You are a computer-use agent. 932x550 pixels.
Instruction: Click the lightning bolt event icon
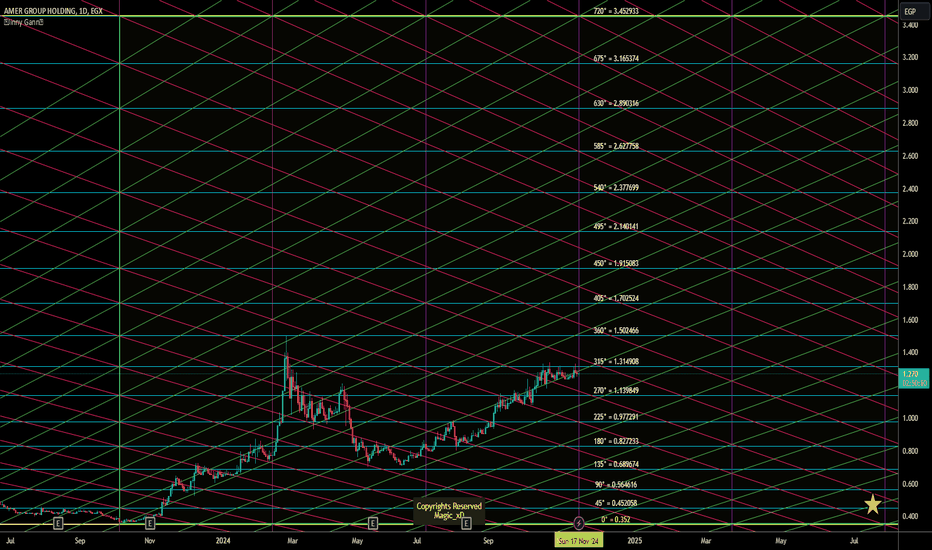coord(579,523)
